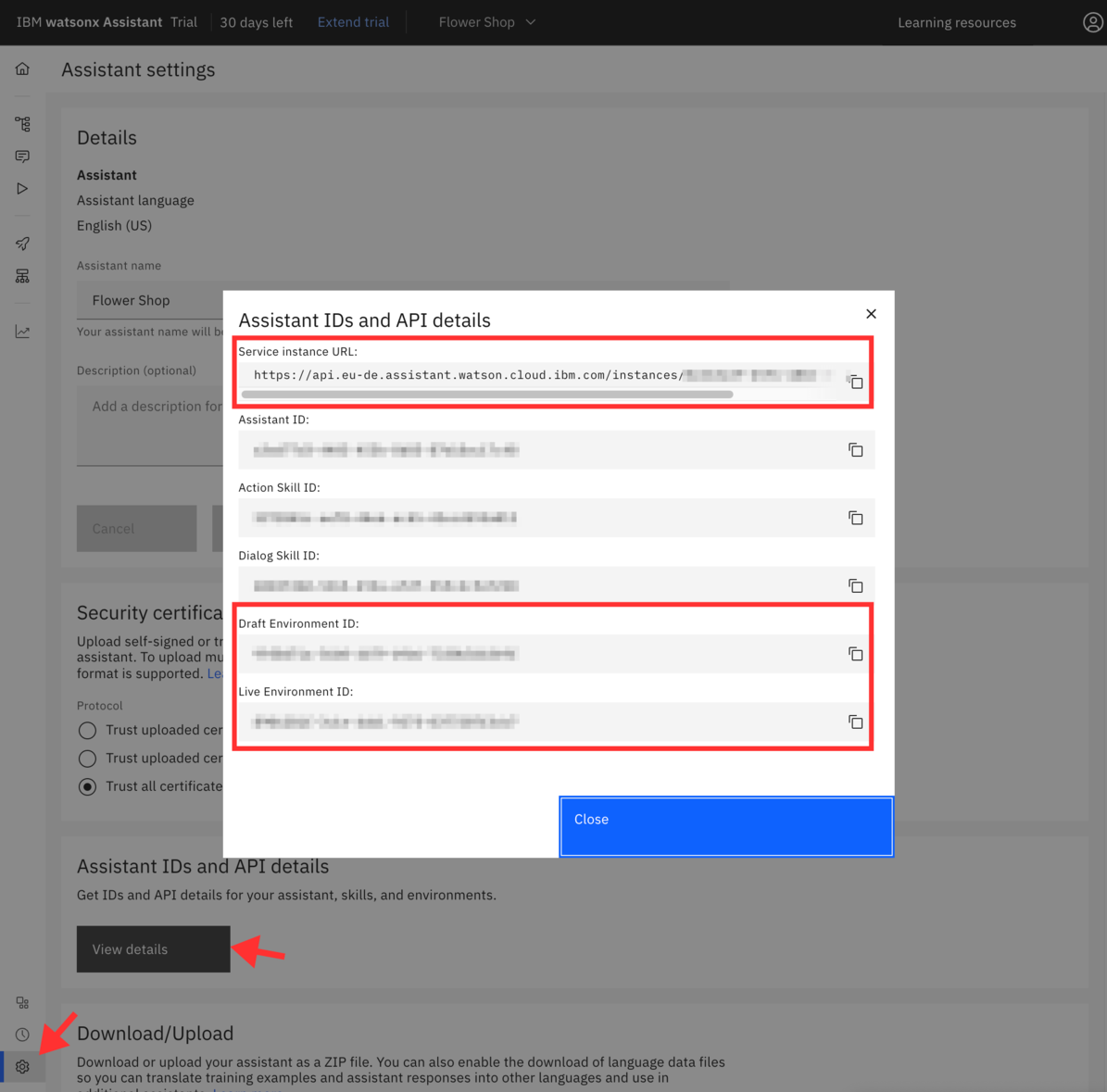Copy the Action Skill ID value
The image size is (1107, 1092).
856,518
